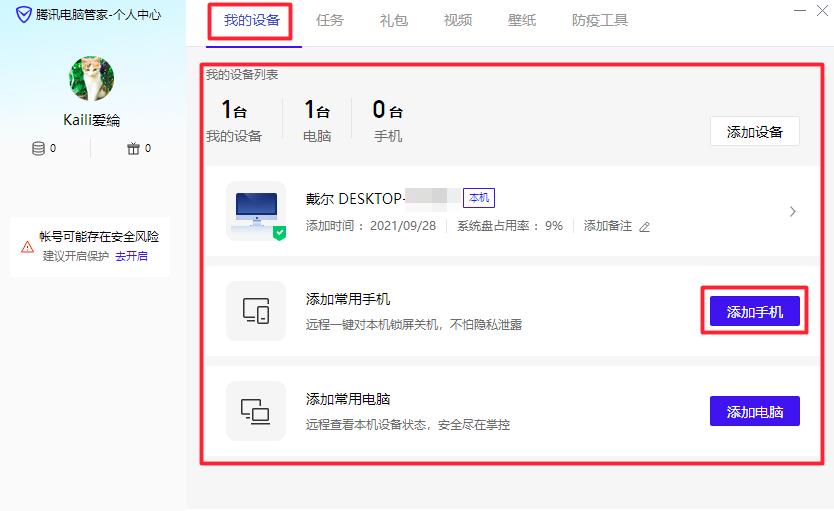The height and width of the screenshot is (511, 834).
Task: Click 帐号可能存在安全风险 warning text
Action: coord(99,237)
